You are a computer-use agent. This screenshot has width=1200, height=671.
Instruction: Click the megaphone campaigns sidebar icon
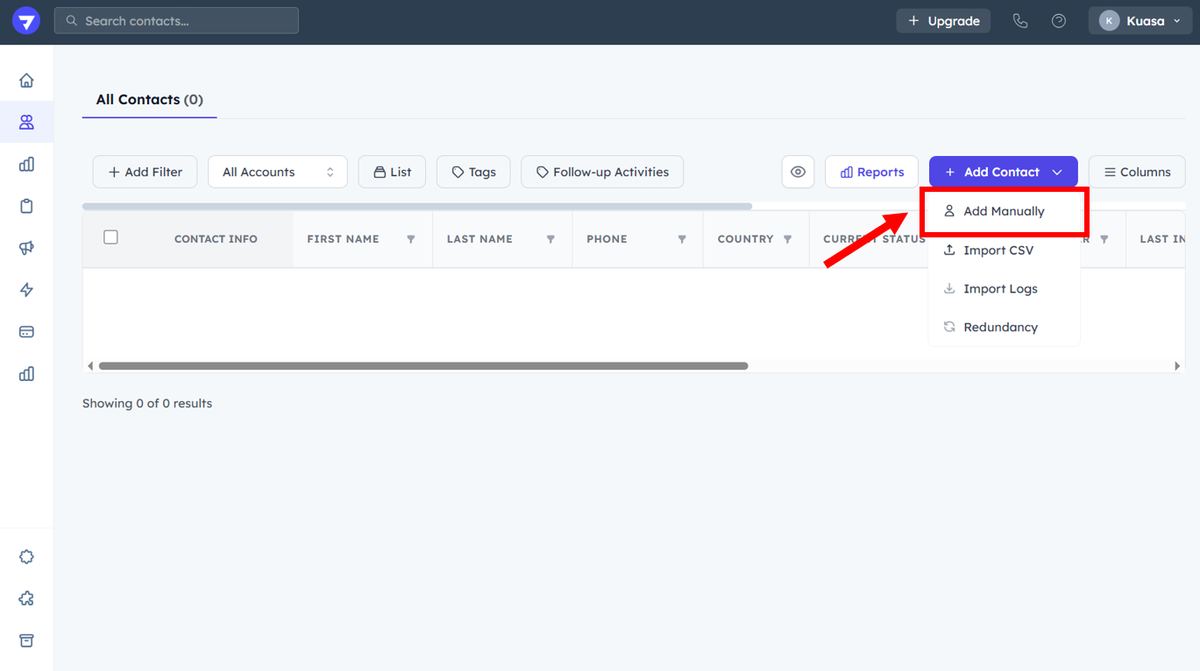[x=27, y=248]
